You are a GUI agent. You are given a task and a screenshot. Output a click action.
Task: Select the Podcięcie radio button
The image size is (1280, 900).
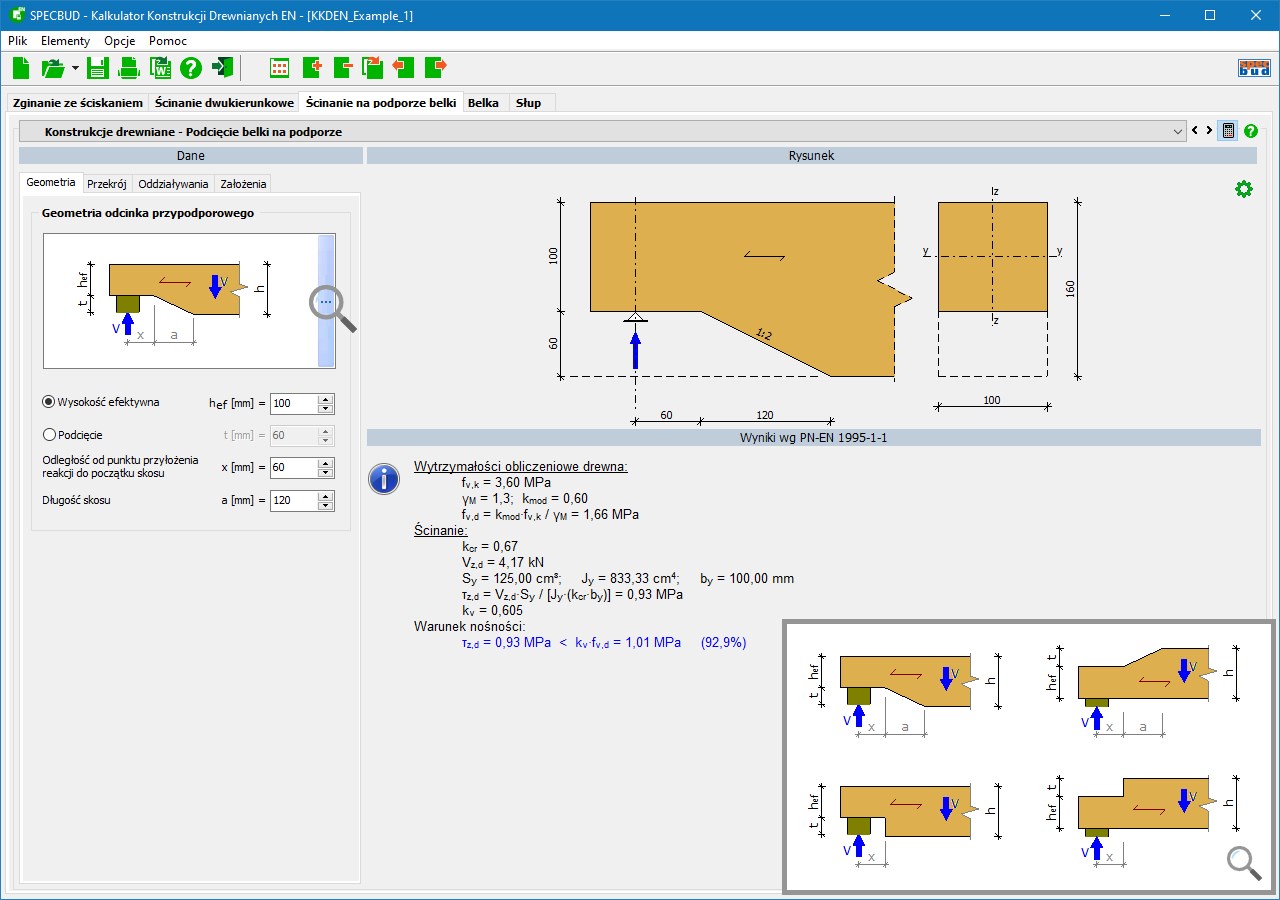pos(49,435)
